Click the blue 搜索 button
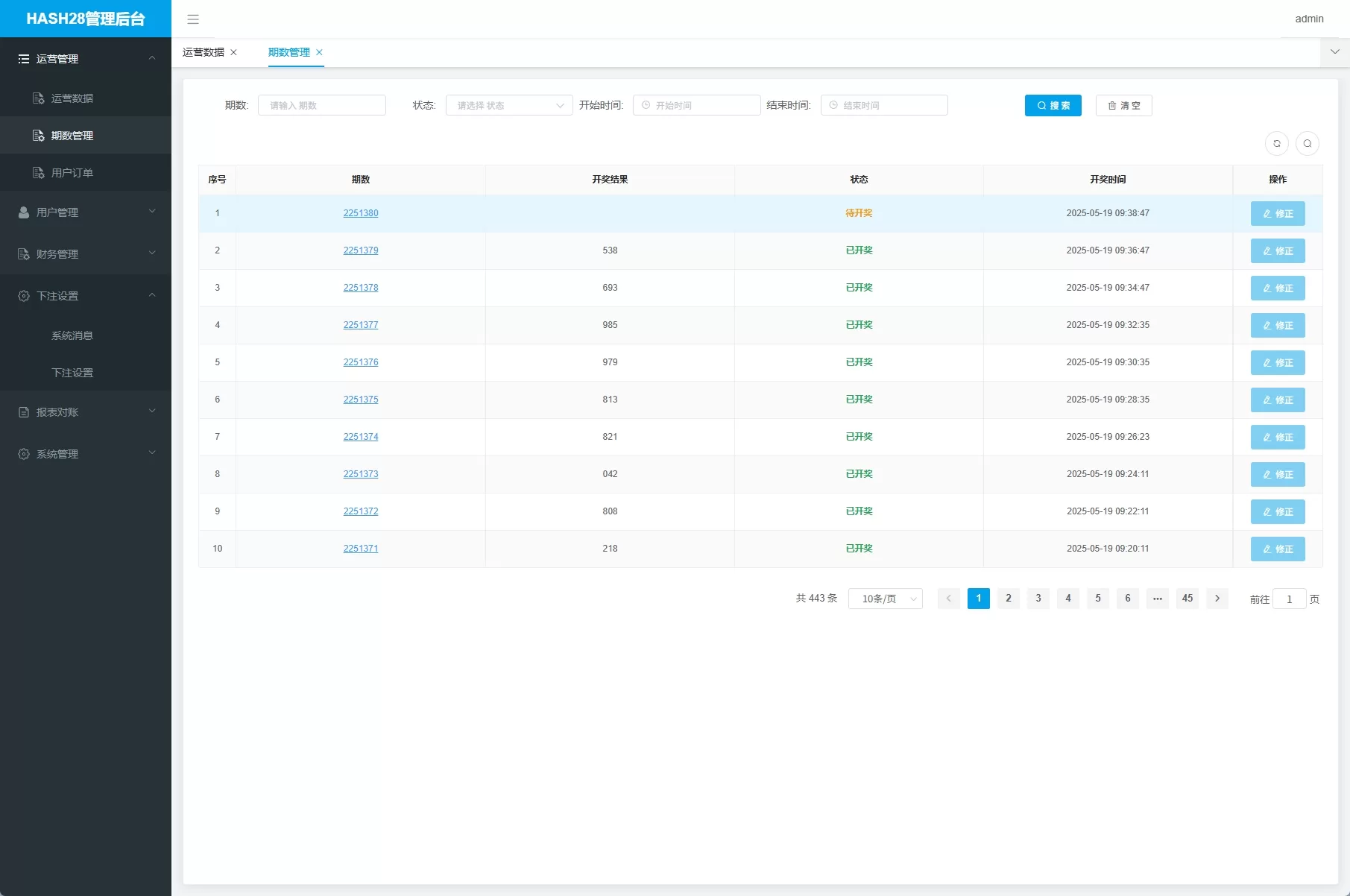 (1053, 105)
